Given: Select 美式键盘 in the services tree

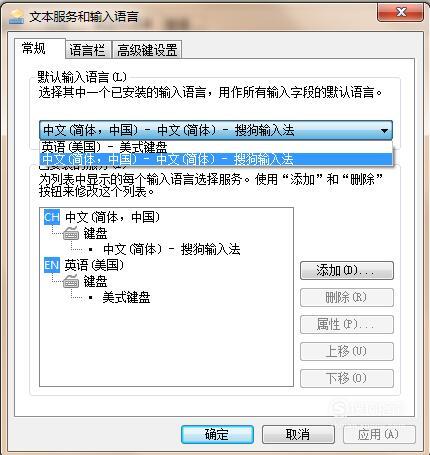Looking at the screenshot, I should tap(126, 297).
